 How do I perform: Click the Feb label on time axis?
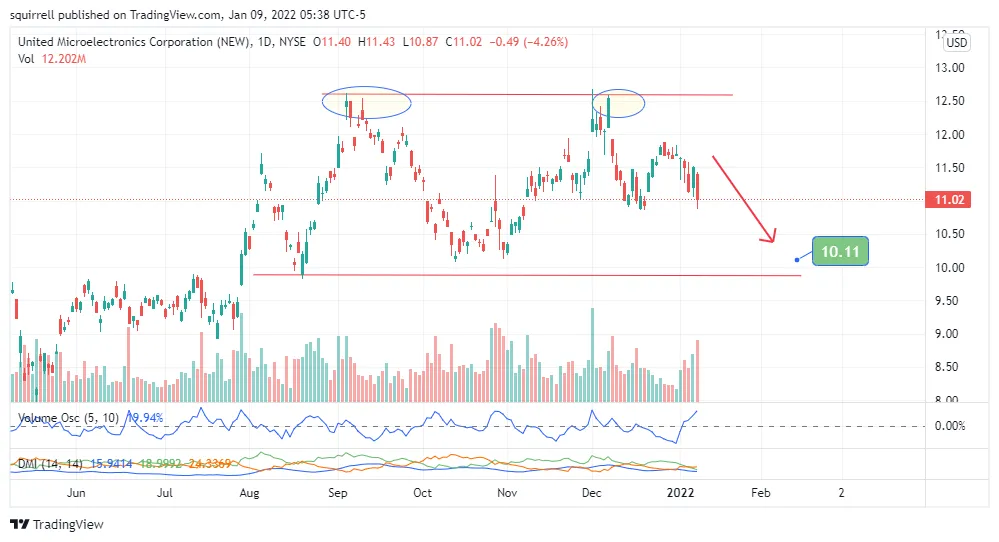coord(761,493)
